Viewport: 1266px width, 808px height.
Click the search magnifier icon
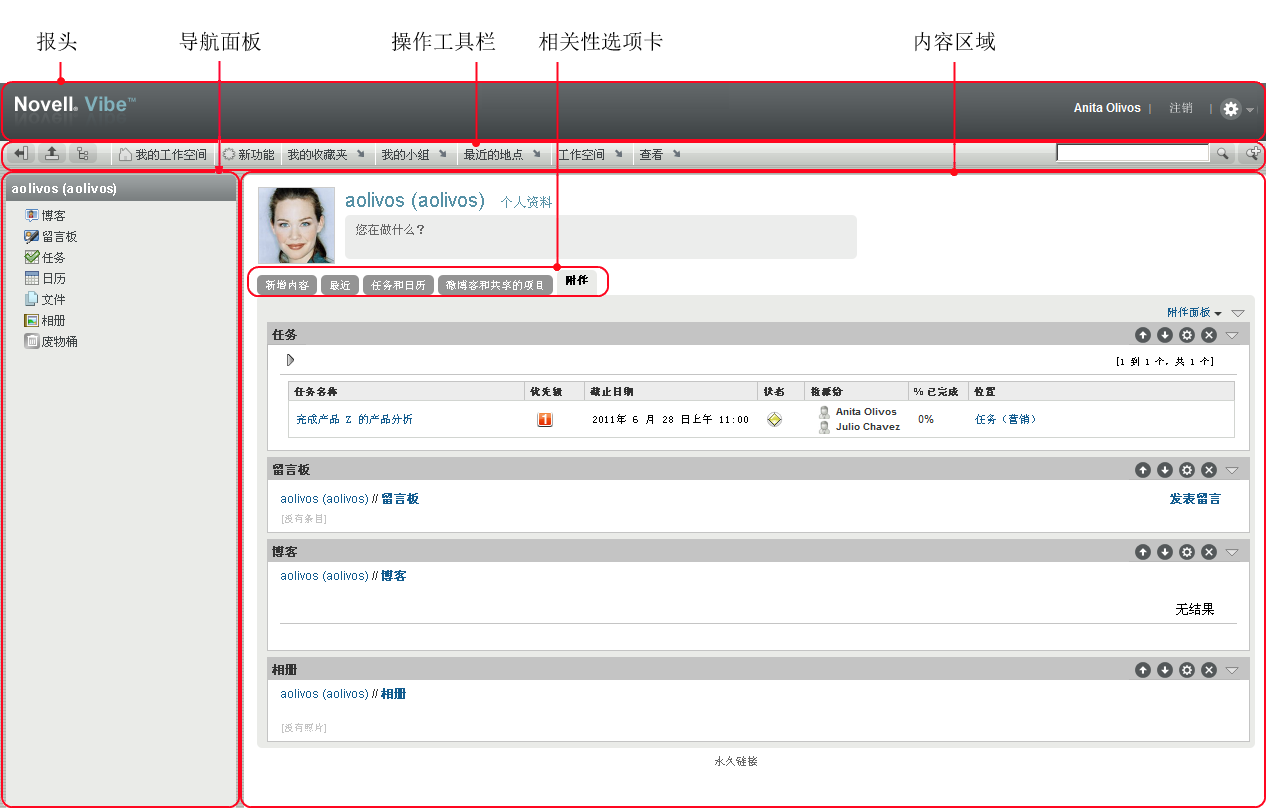click(x=1223, y=154)
